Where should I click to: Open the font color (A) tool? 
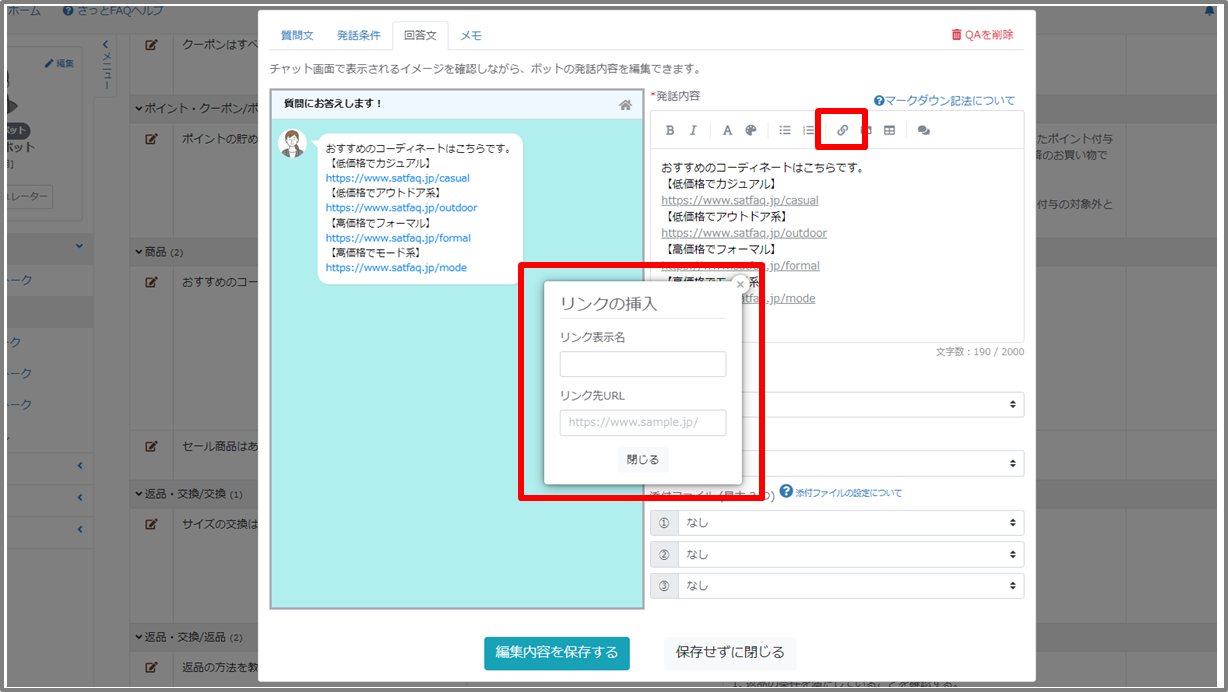[727, 130]
